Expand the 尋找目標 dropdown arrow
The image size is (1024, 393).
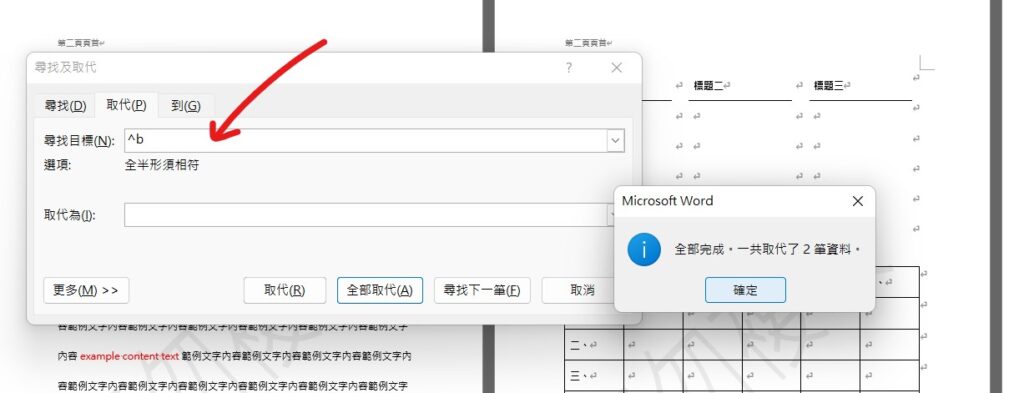tap(615, 140)
